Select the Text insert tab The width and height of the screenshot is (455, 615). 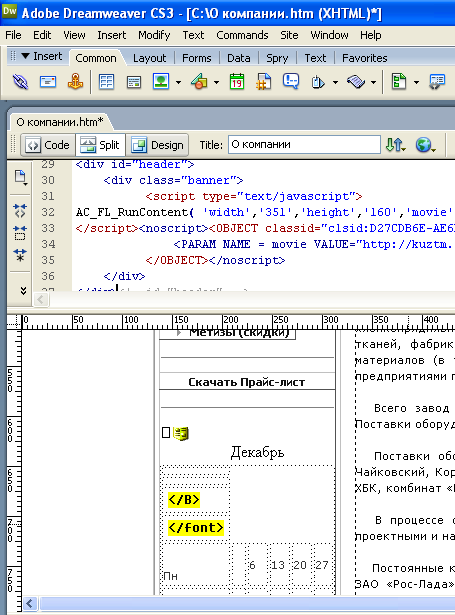pos(315,58)
